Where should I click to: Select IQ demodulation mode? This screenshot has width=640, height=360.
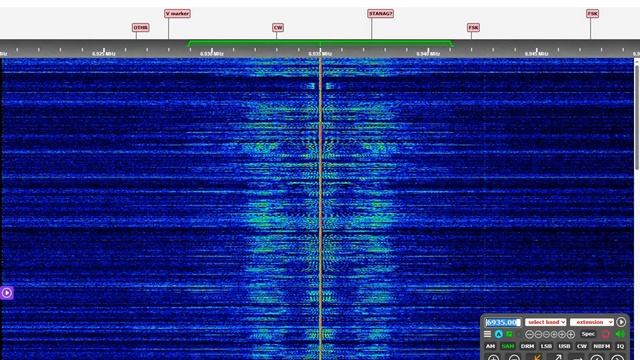click(x=620, y=346)
